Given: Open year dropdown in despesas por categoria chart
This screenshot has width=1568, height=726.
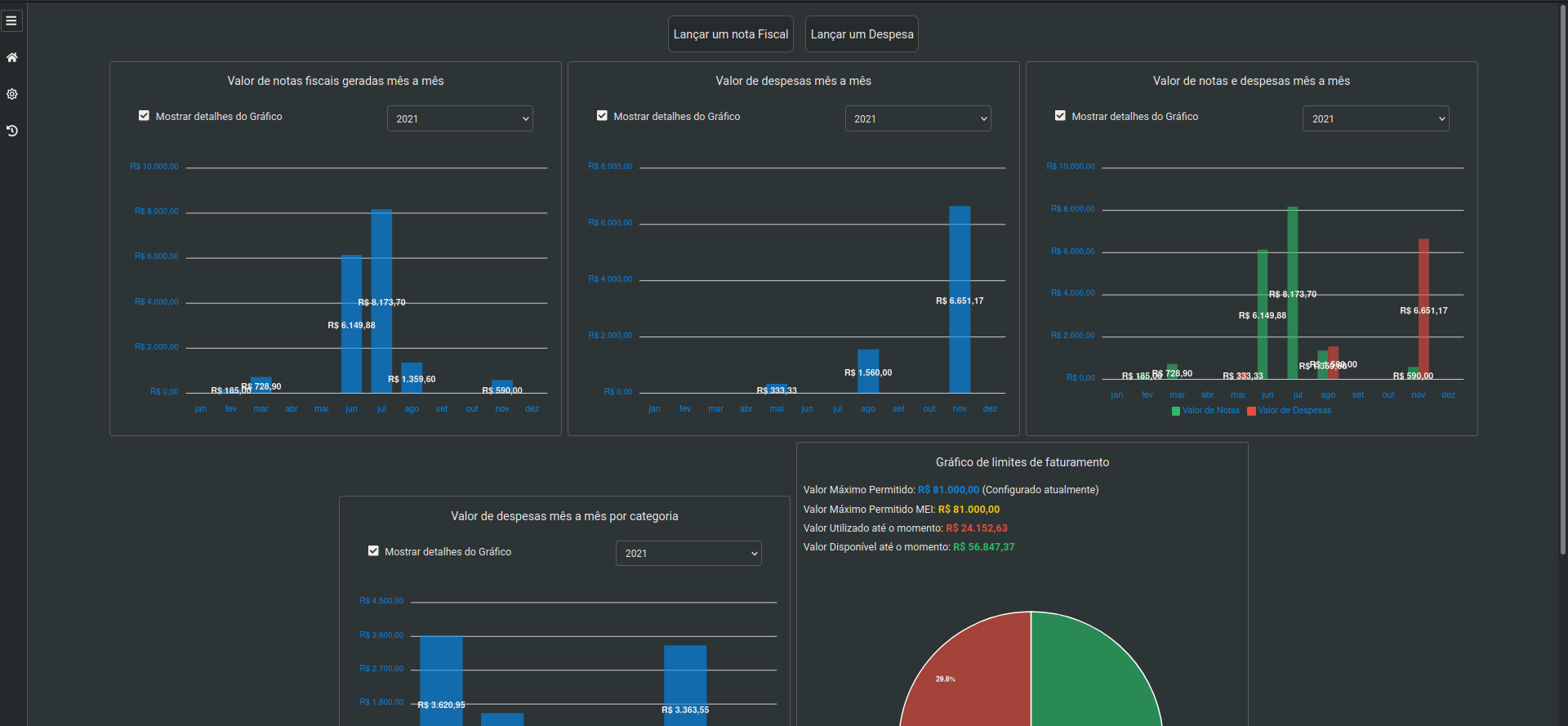Looking at the screenshot, I should 688,553.
